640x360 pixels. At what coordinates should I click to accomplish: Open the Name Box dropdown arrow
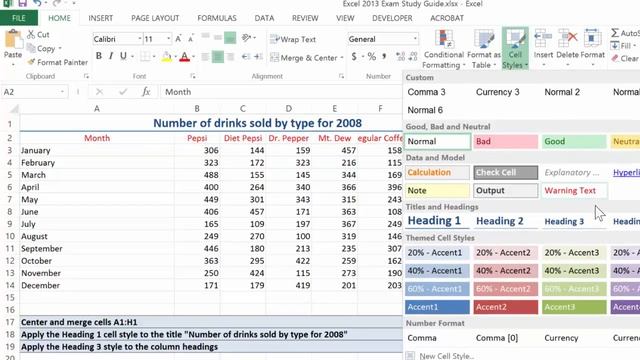point(62,92)
